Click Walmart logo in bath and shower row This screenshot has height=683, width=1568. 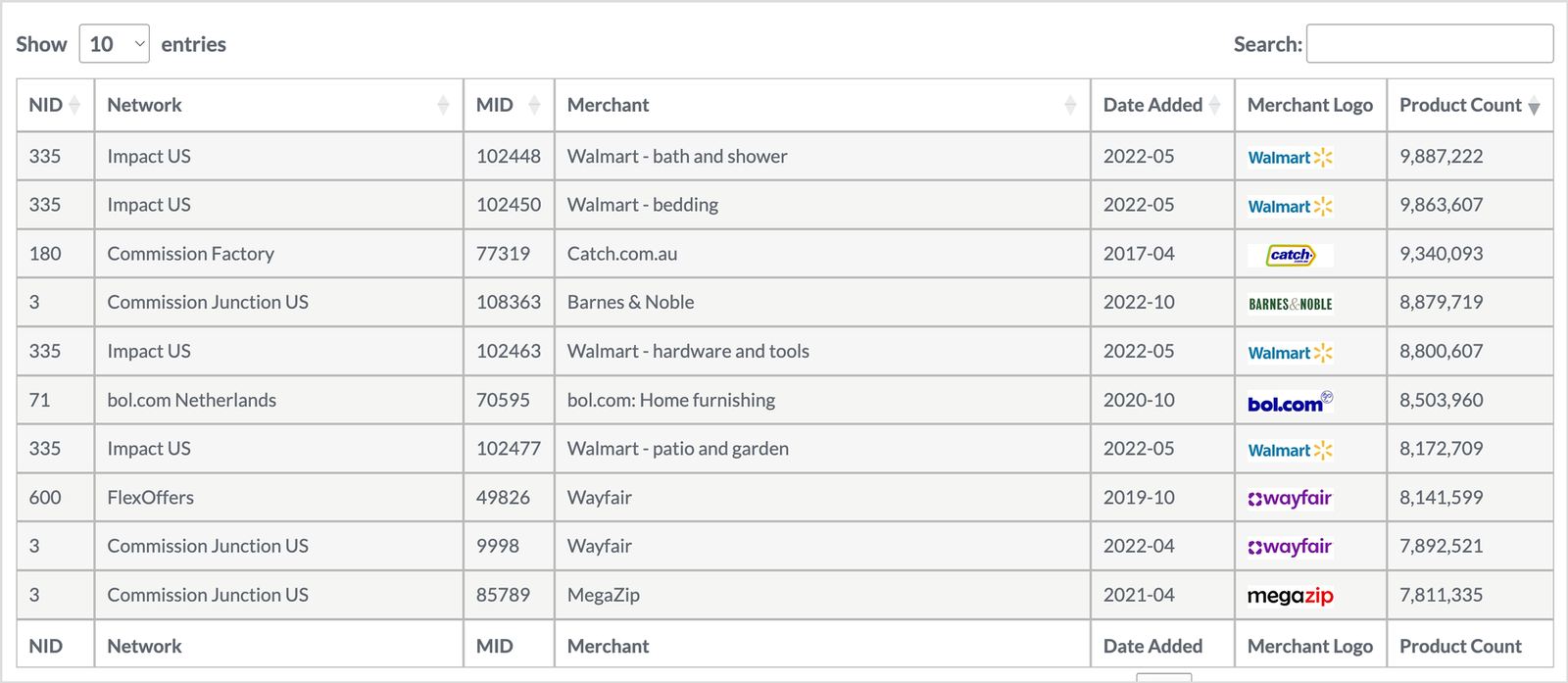point(1290,158)
